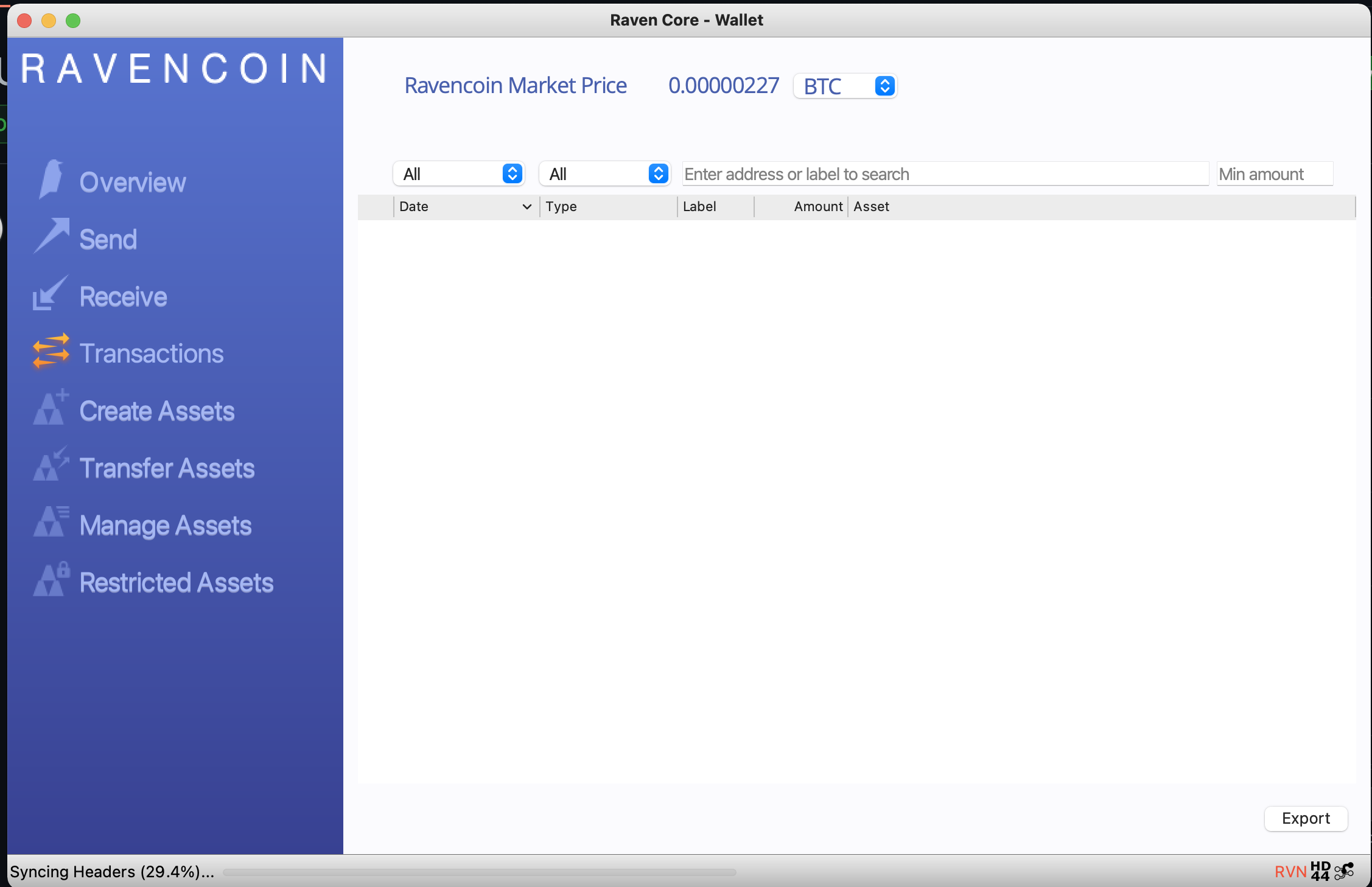Viewport: 1372px width, 887px height.
Task: Click the Overview bird icon
Action: (x=51, y=180)
